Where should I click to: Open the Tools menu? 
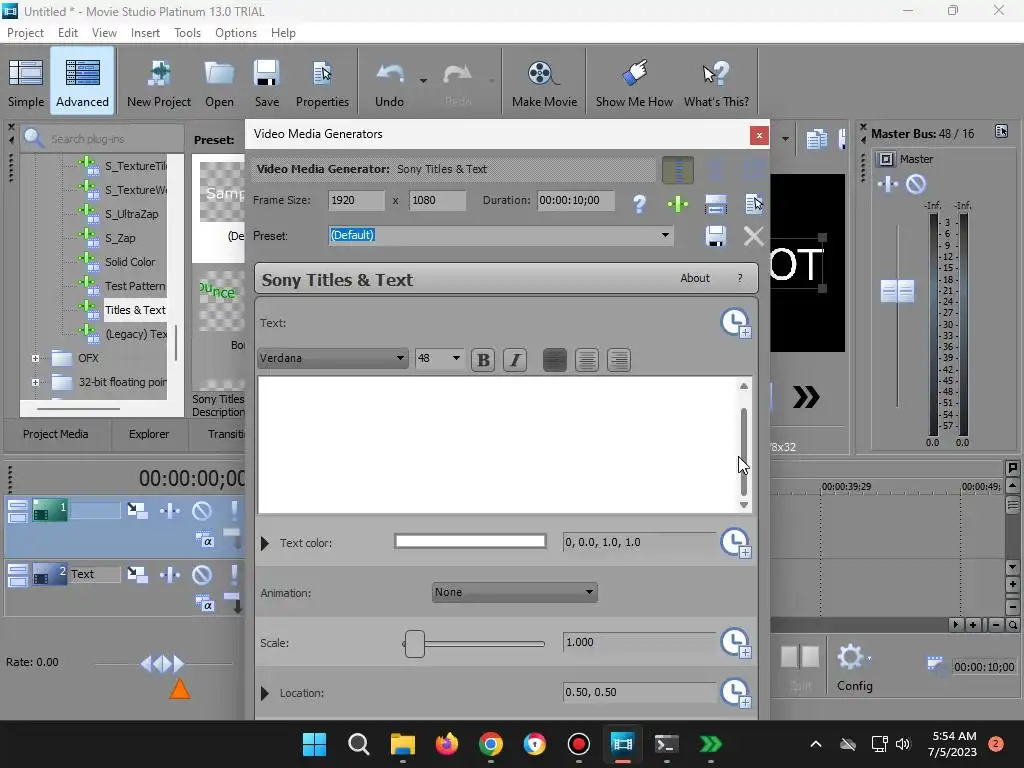(x=187, y=33)
